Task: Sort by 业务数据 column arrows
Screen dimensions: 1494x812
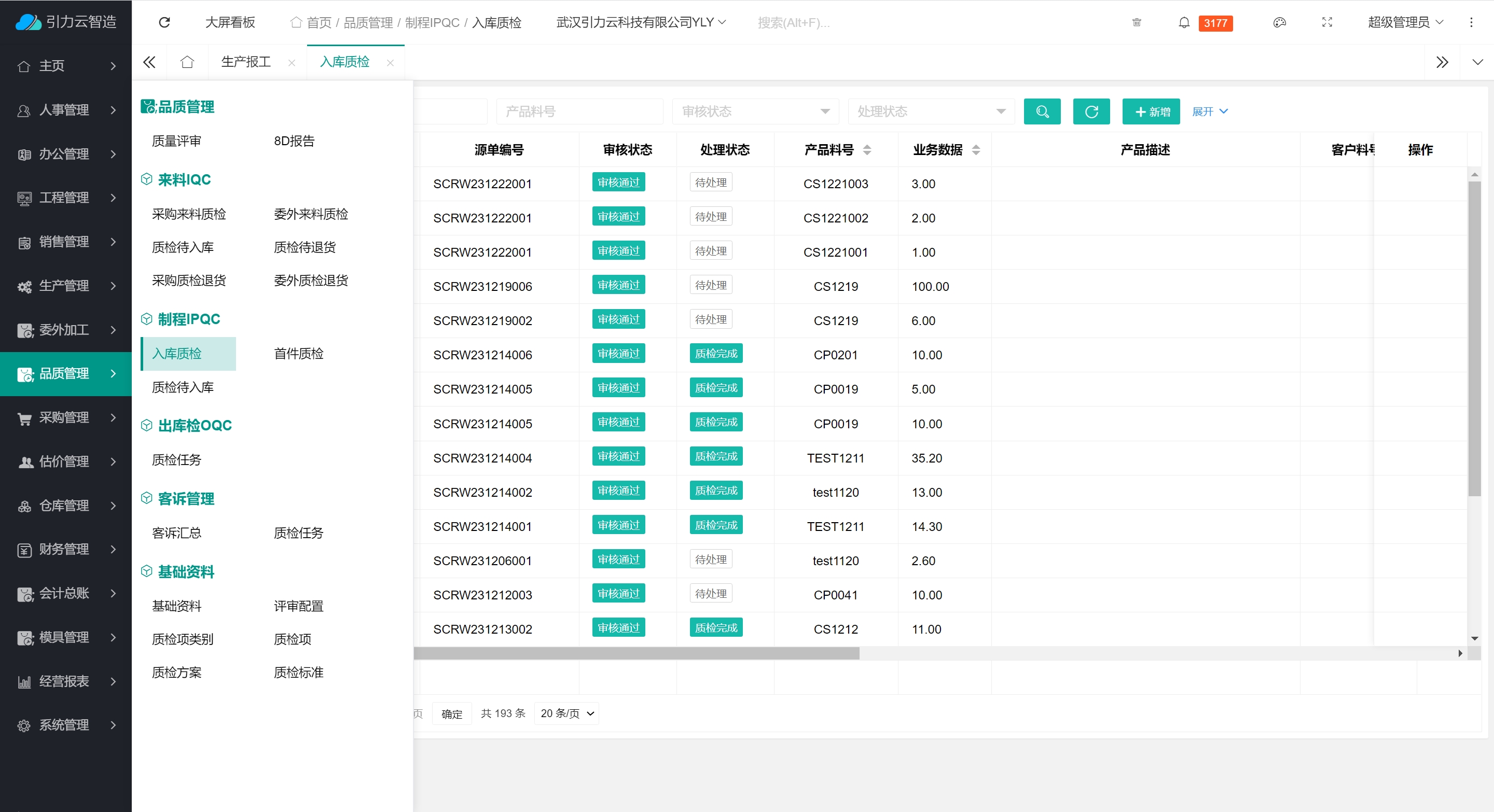Action: (x=975, y=150)
